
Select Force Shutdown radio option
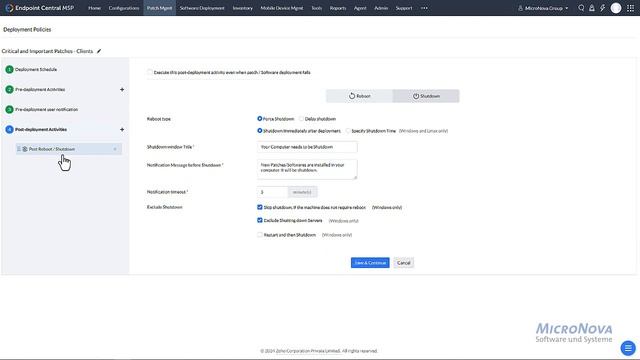coord(260,119)
